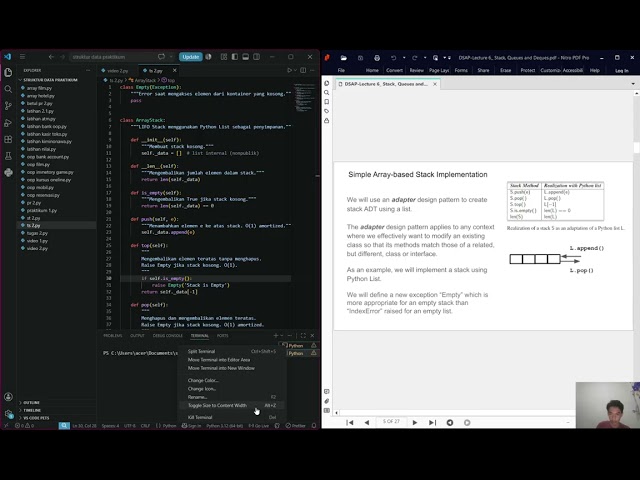Click the Redo icon in Nitro PDF toolbar
This screenshot has width=640, height=480.
click(x=414, y=58)
